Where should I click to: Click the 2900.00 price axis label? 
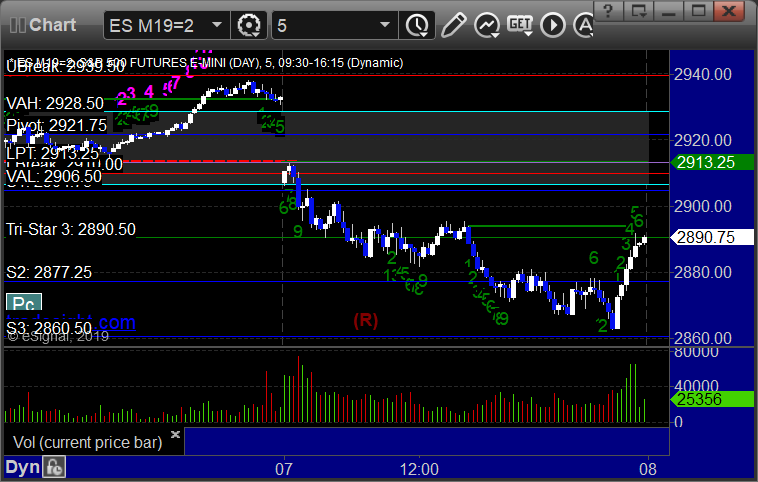point(703,206)
